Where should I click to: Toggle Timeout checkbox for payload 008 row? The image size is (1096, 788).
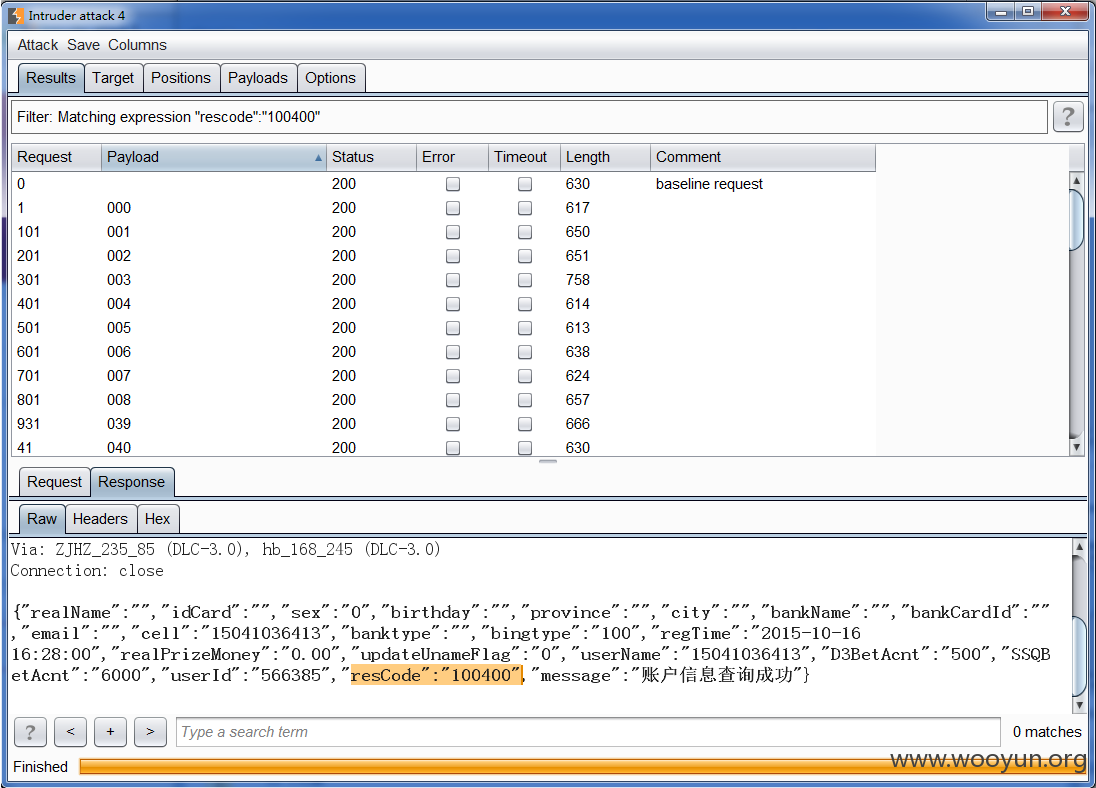point(525,400)
